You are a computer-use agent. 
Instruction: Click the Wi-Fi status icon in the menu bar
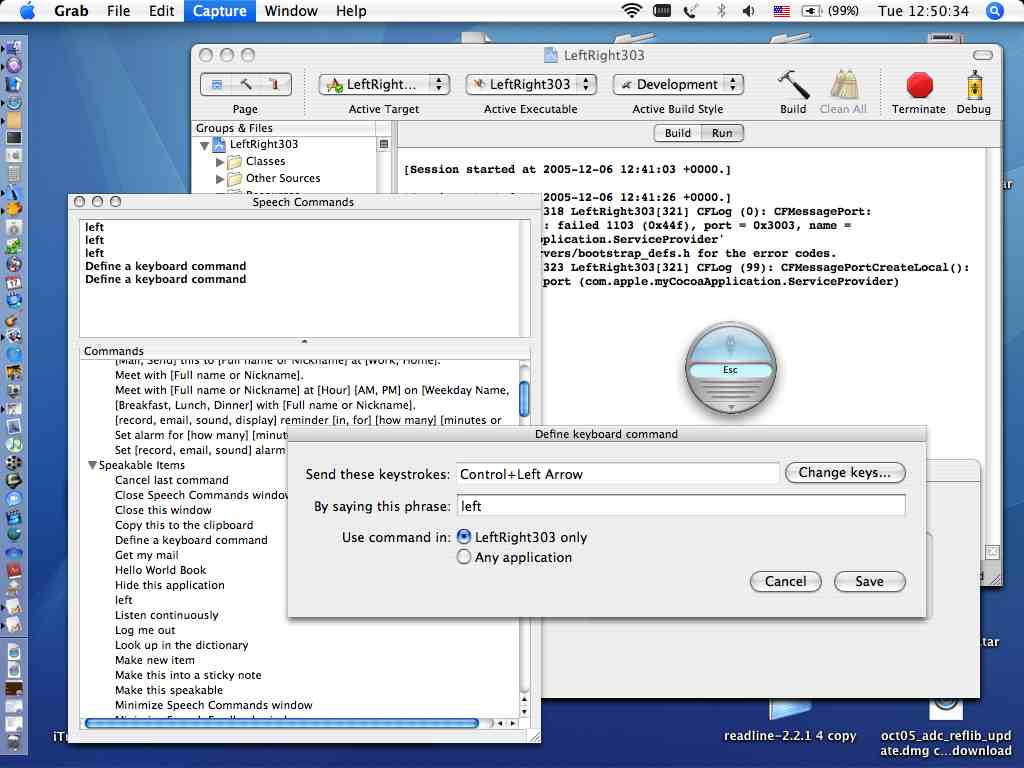[631, 10]
